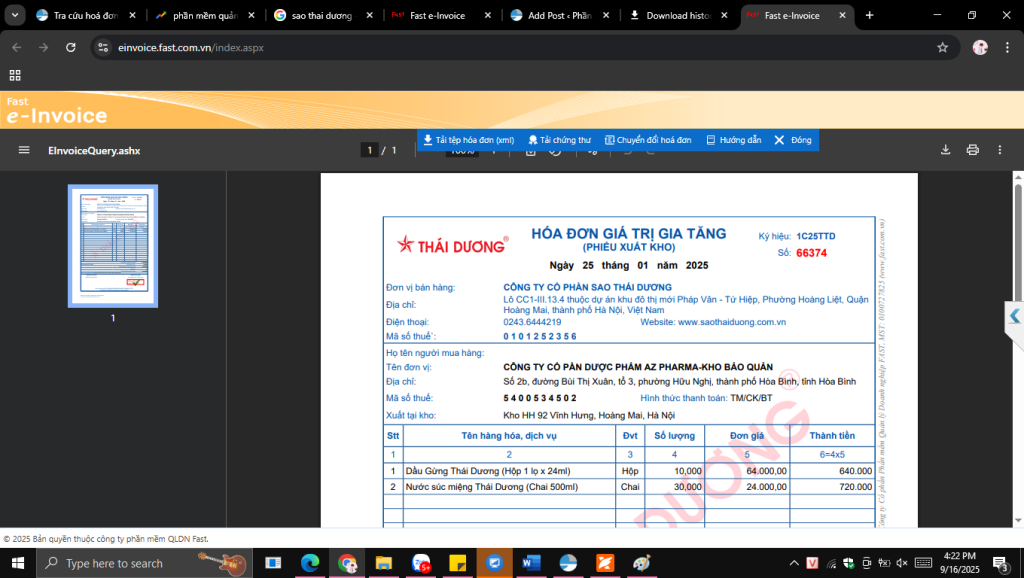Click the Fast e-Invoice logo banner
The image size is (1024, 578).
tap(56, 110)
